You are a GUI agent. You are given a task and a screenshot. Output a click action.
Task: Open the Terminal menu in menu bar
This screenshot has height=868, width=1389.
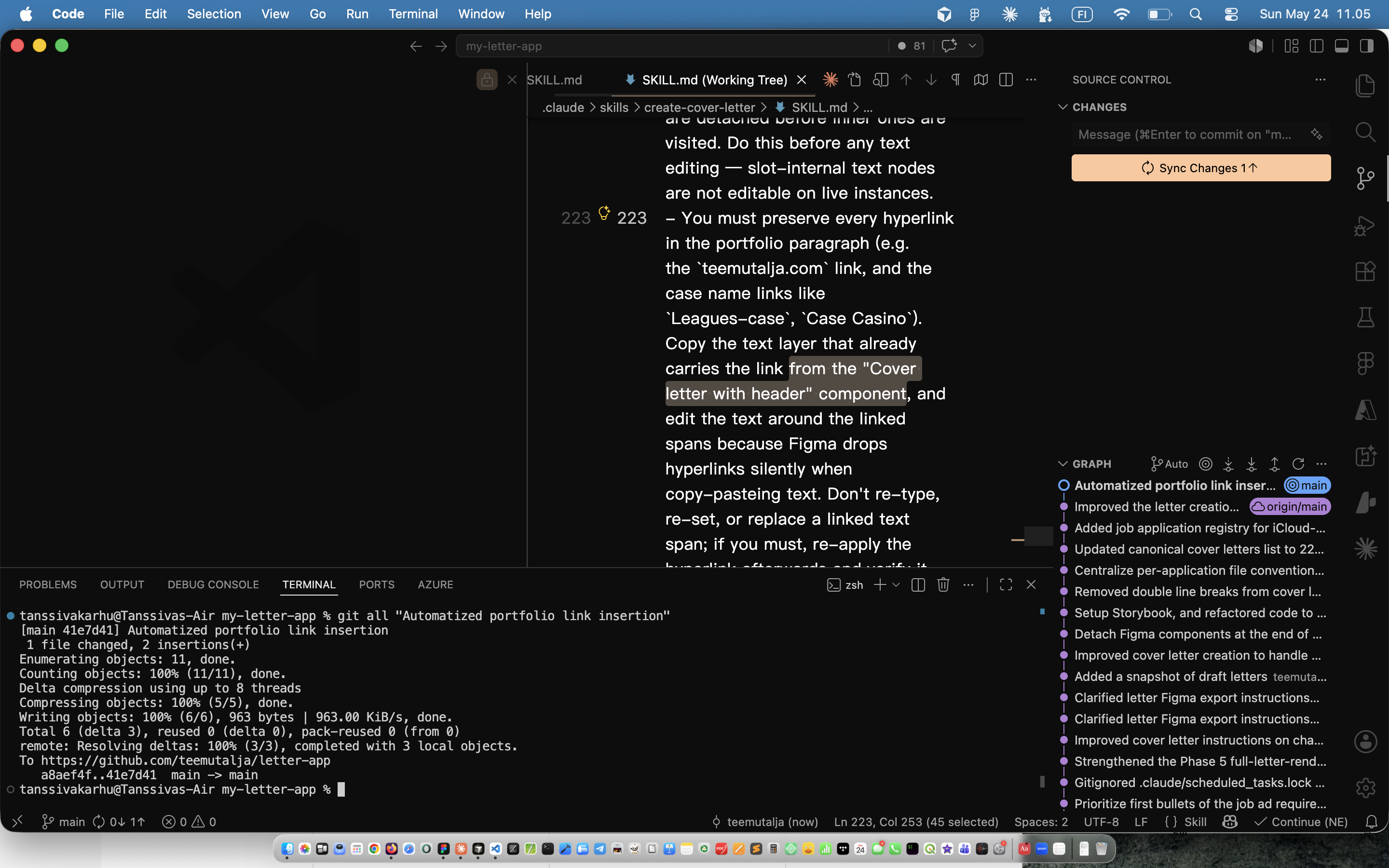[x=413, y=14]
